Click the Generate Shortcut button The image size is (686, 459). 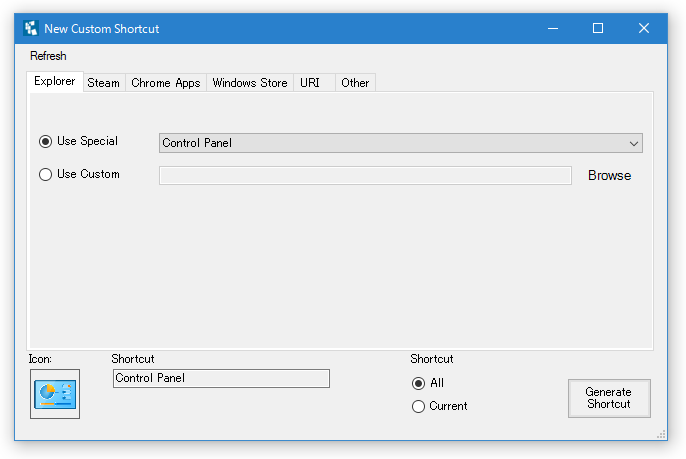click(x=609, y=398)
